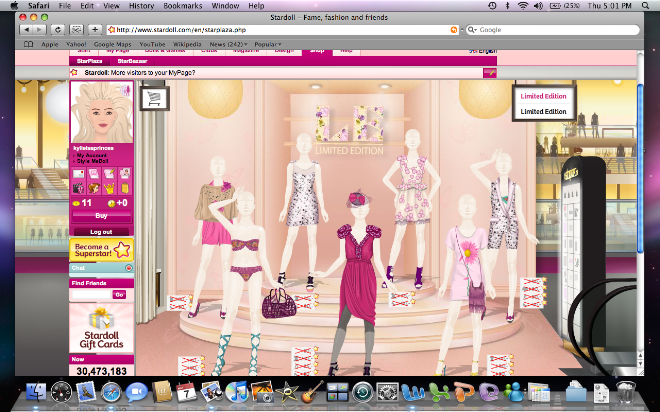This screenshot has width=660, height=412.
Task: Open the shopping cart icon
Action: click(154, 98)
